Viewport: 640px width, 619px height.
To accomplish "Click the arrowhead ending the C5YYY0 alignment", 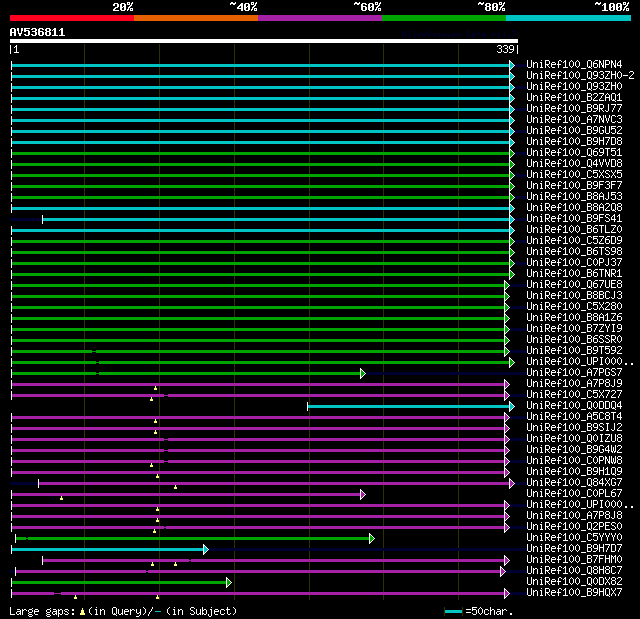I will pos(371,539).
